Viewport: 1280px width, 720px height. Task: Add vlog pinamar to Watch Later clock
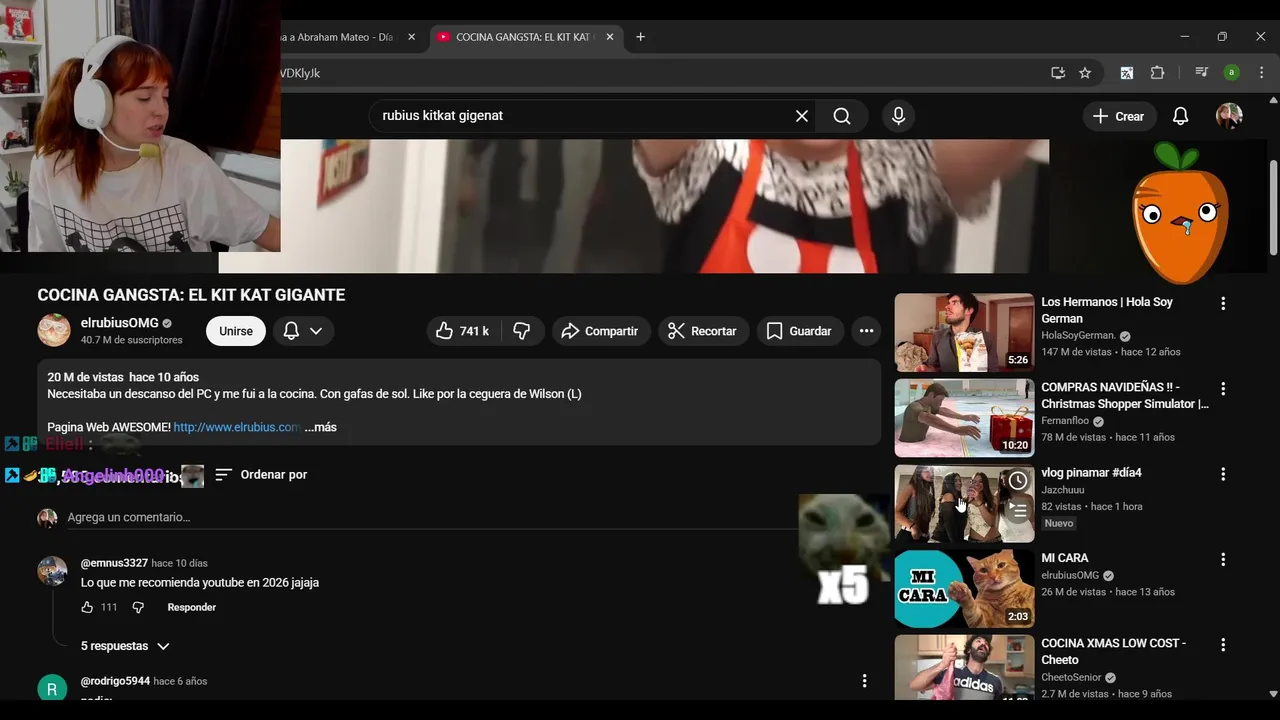tap(1018, 481)
